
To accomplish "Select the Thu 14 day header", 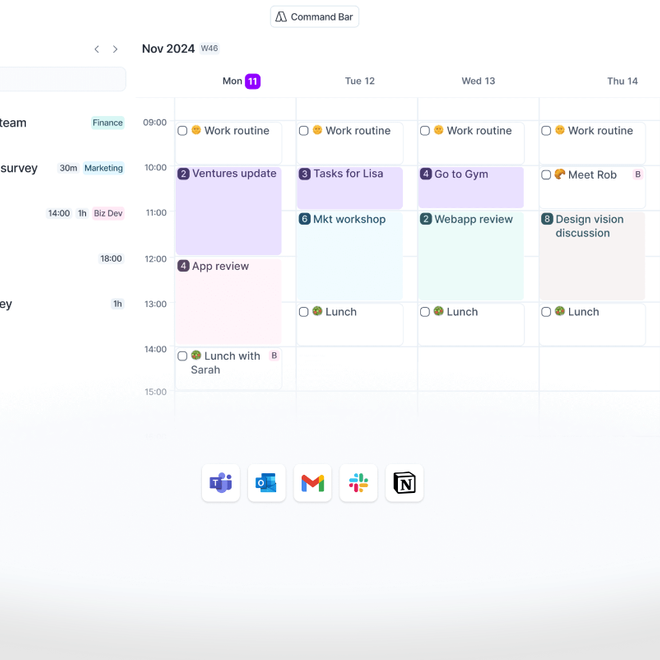I will pyautogui.click(x=622, y=81).
